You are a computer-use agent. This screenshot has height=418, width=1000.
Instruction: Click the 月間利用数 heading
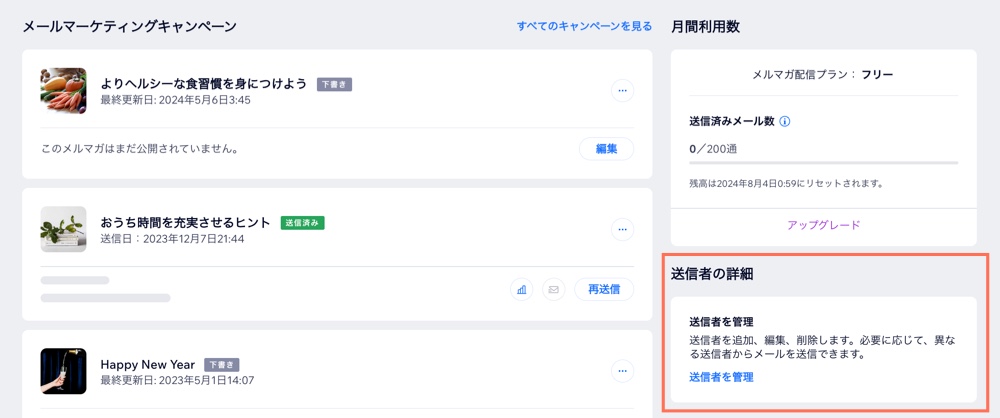click(705, 26)
